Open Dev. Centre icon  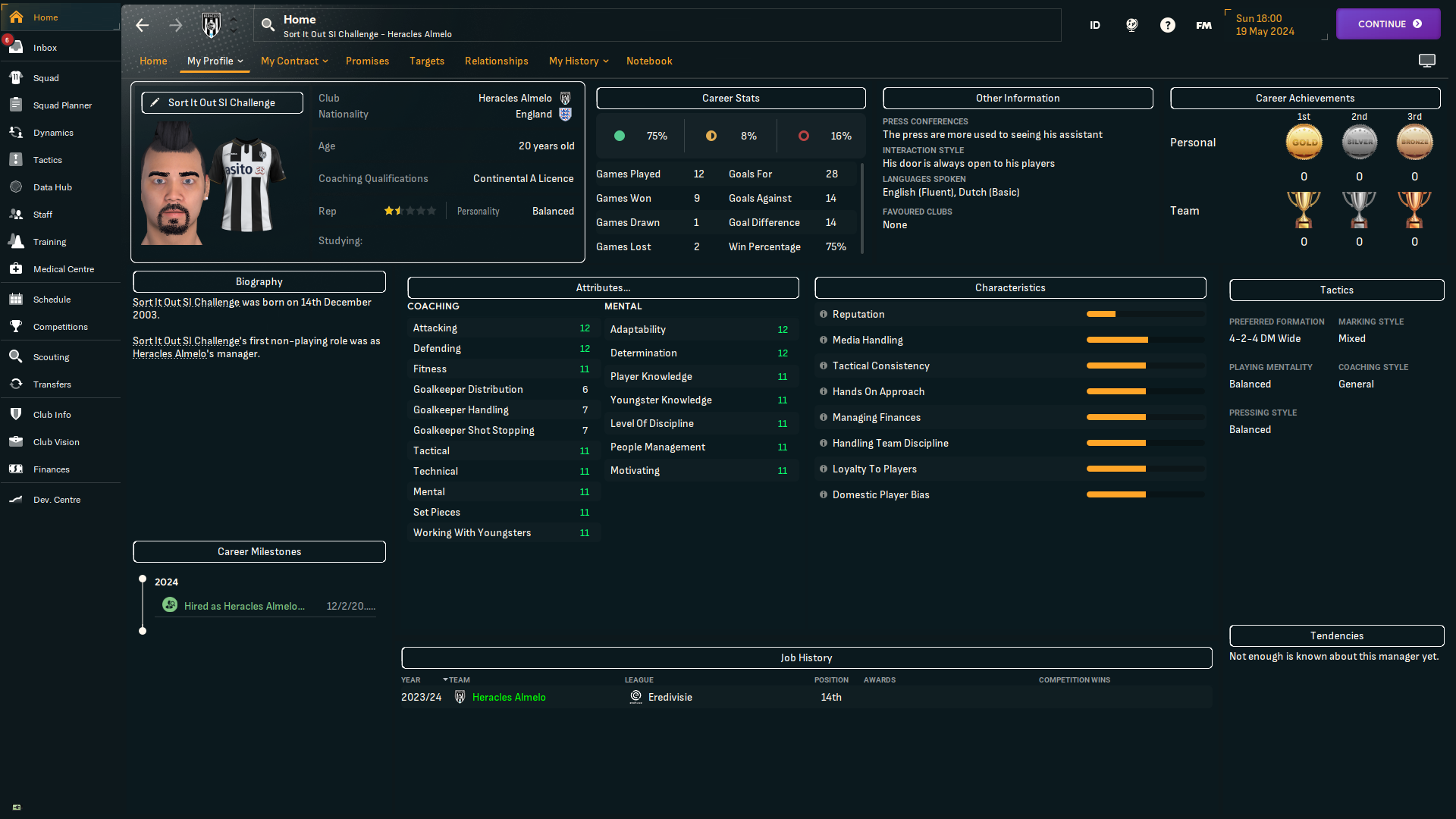click(16, 499)
